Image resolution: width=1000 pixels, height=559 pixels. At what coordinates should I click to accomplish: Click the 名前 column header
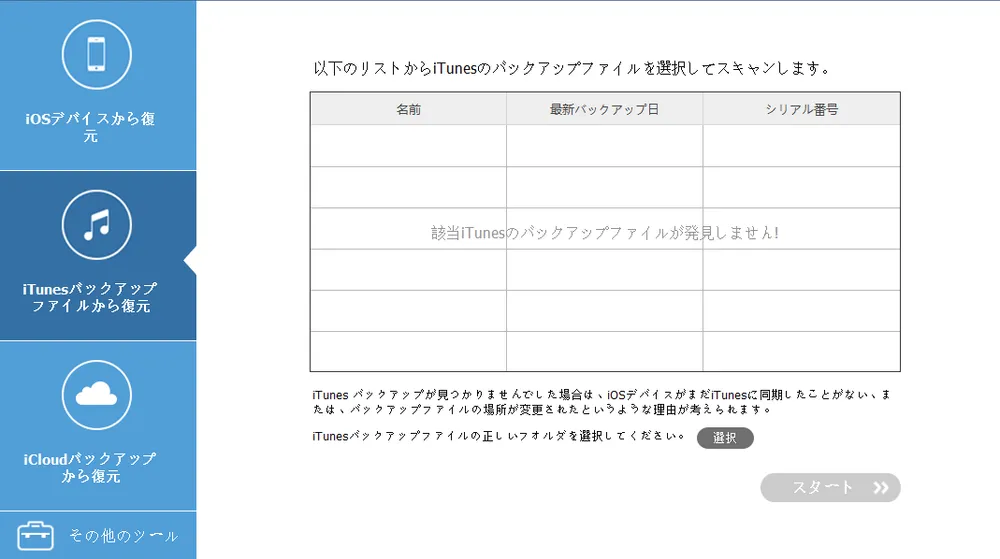coord(408,109)
